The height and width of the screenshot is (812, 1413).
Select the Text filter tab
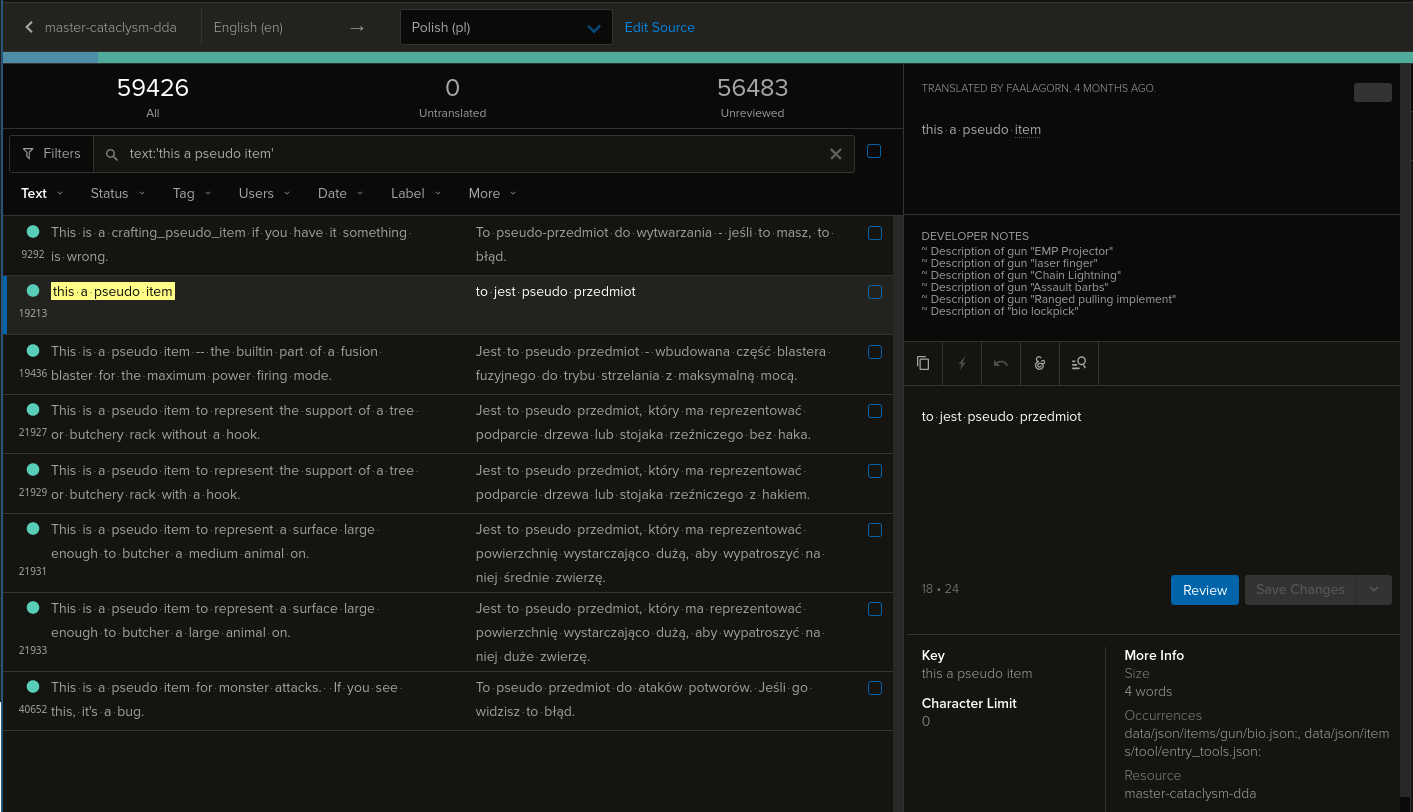point(40,193)
